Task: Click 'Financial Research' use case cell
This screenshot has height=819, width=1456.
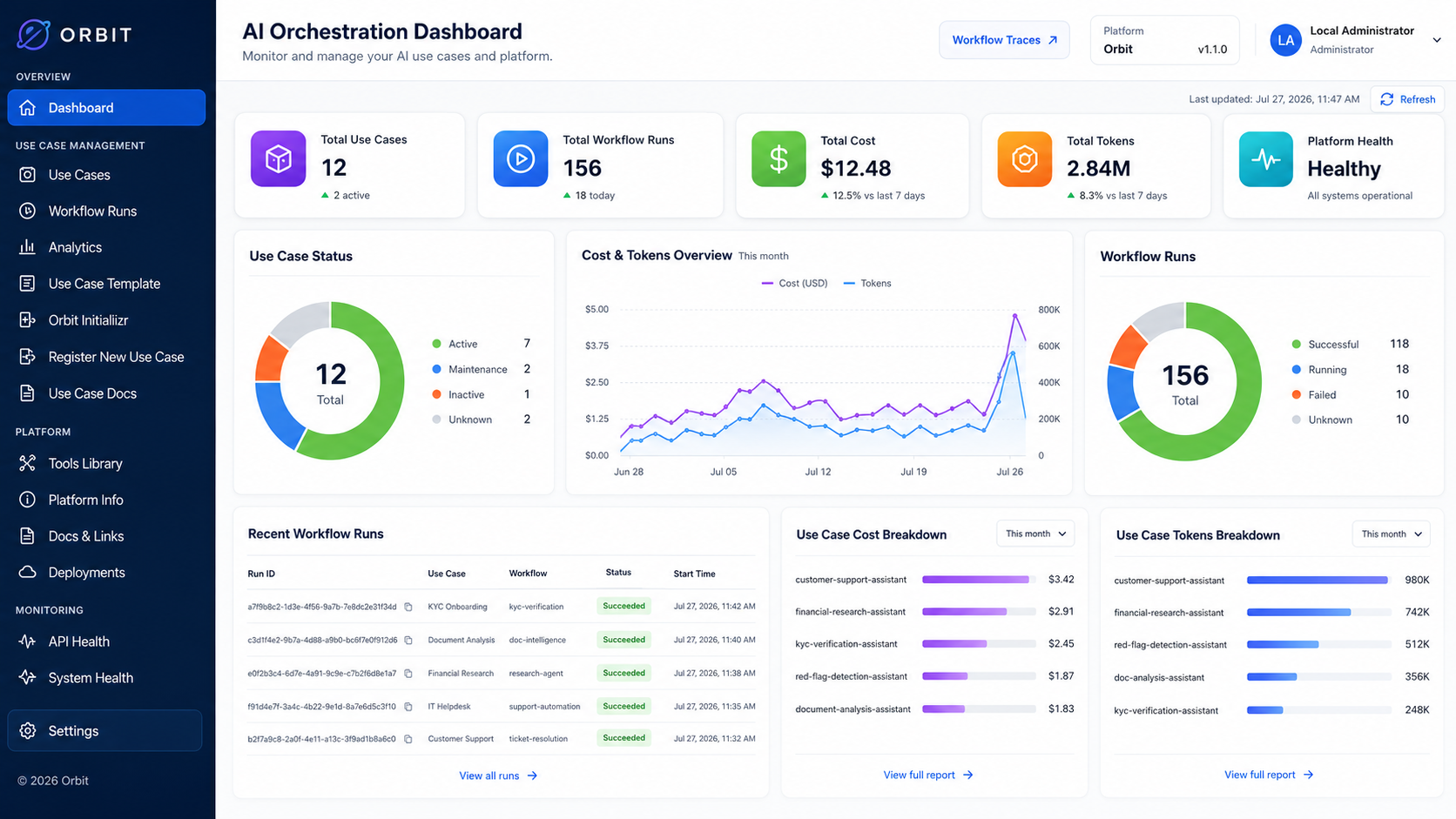Action: tap(461, 674)
